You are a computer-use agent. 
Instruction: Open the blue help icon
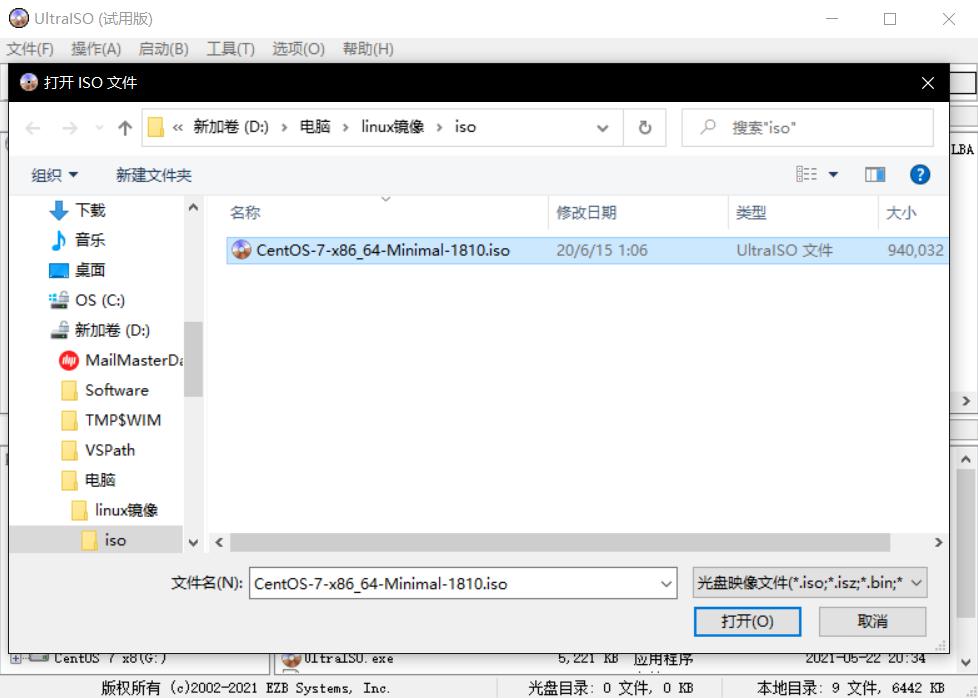[x=920, y=175]
